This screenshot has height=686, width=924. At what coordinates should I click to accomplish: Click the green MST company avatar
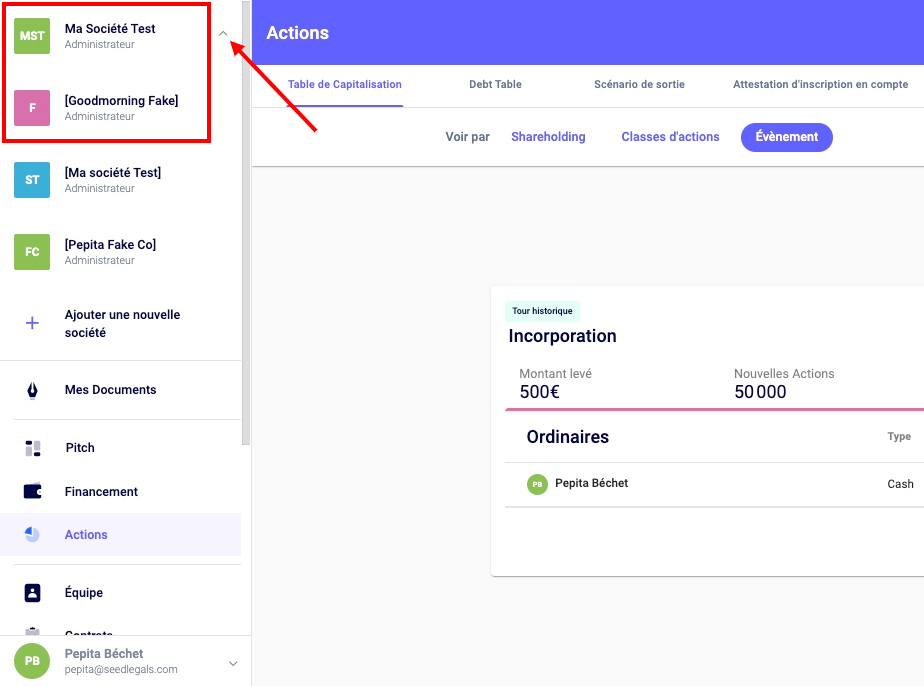pos(32,36)
